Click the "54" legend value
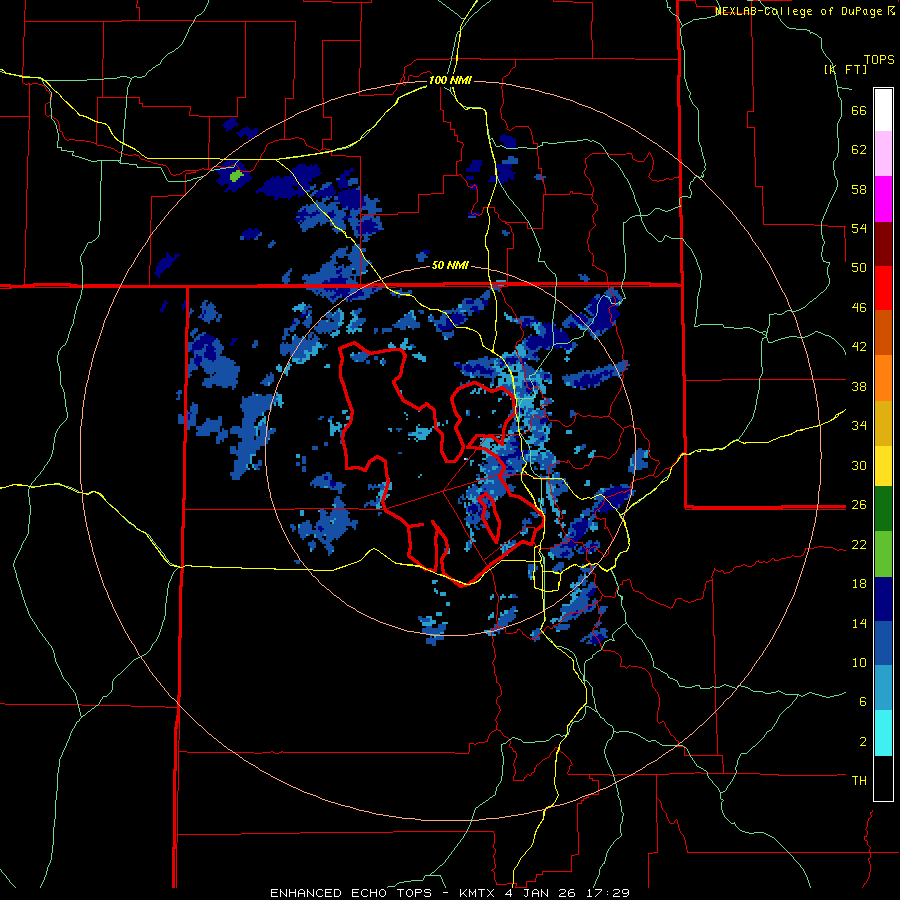The height and width of the screenshot is (900, 900). click(859, 228)
